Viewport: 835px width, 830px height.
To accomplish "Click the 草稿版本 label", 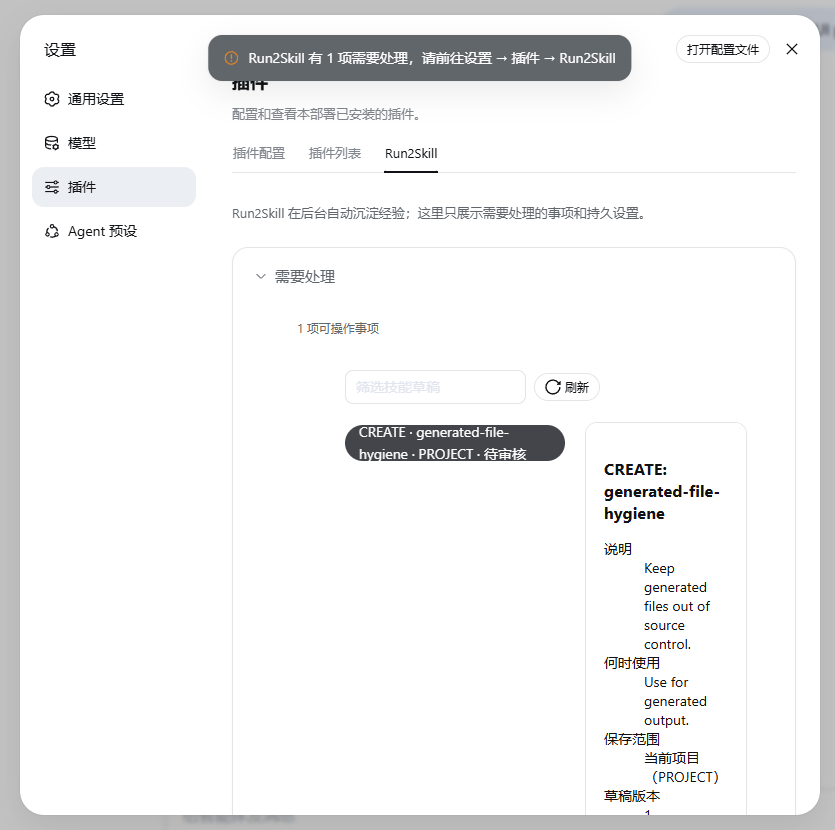I will click(x=632, y=796).
